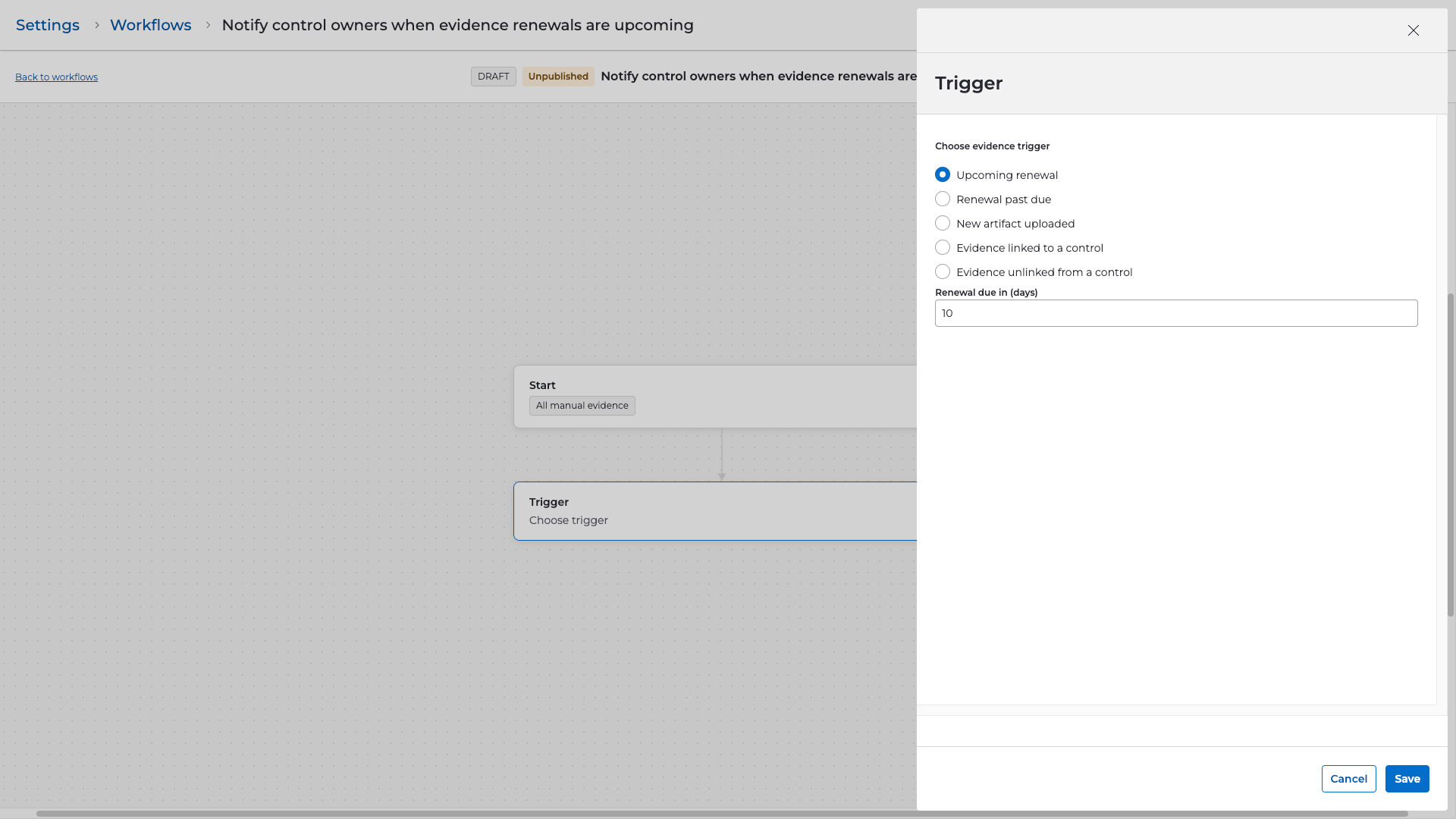This screenshot has height=819, width=1456.
Task: Cancel the trigger changes
Action: 1348,779
